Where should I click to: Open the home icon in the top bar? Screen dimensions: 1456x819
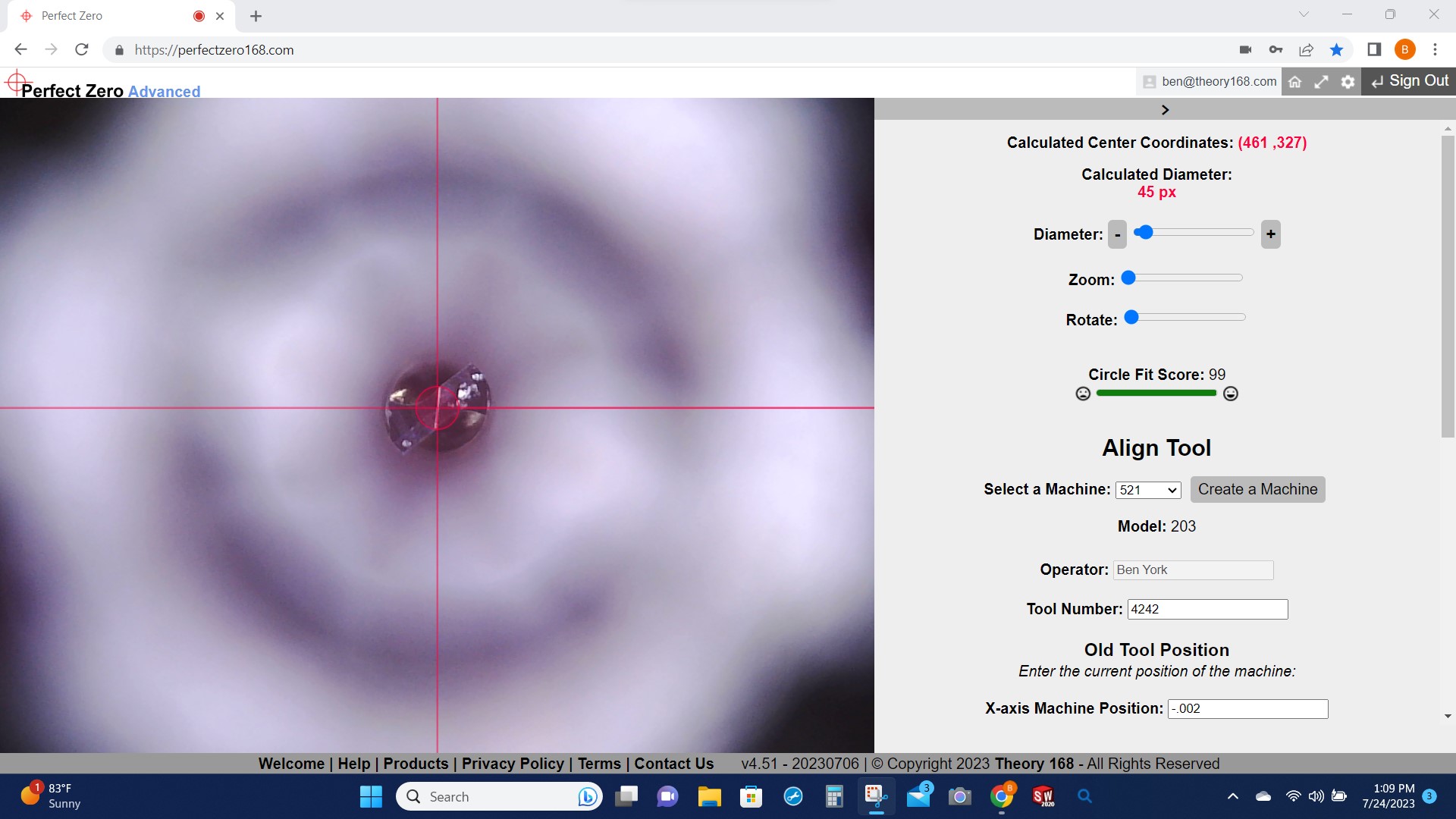[1295, 81]
